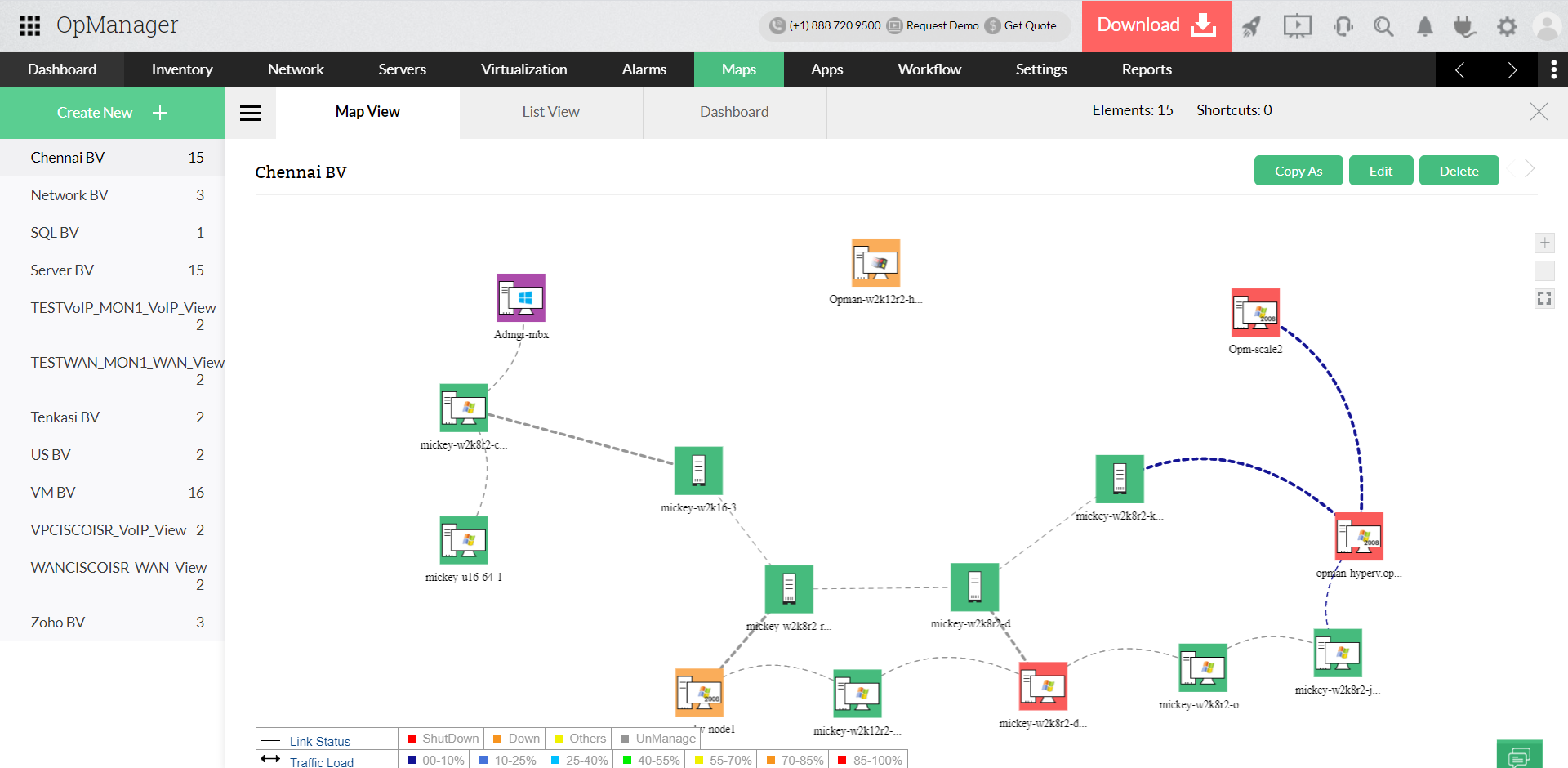Open the alarm bell notifications

(x=1425, y=26)
